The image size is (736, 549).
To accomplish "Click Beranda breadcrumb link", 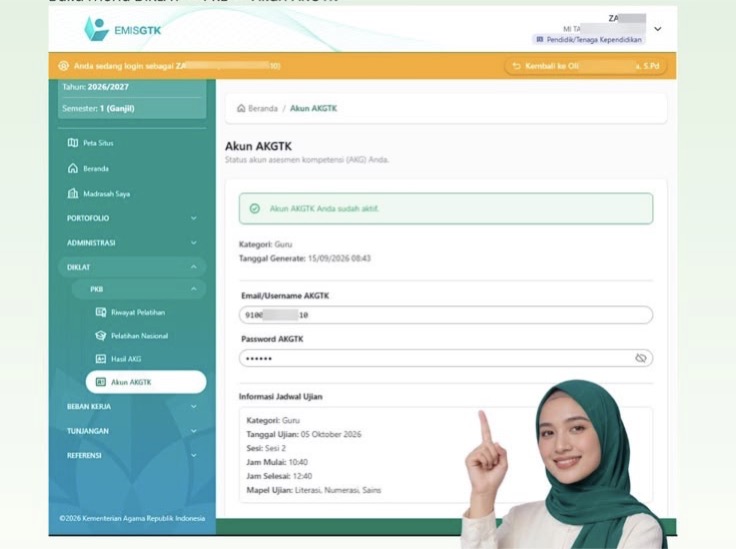I will [x=263, y=108].
